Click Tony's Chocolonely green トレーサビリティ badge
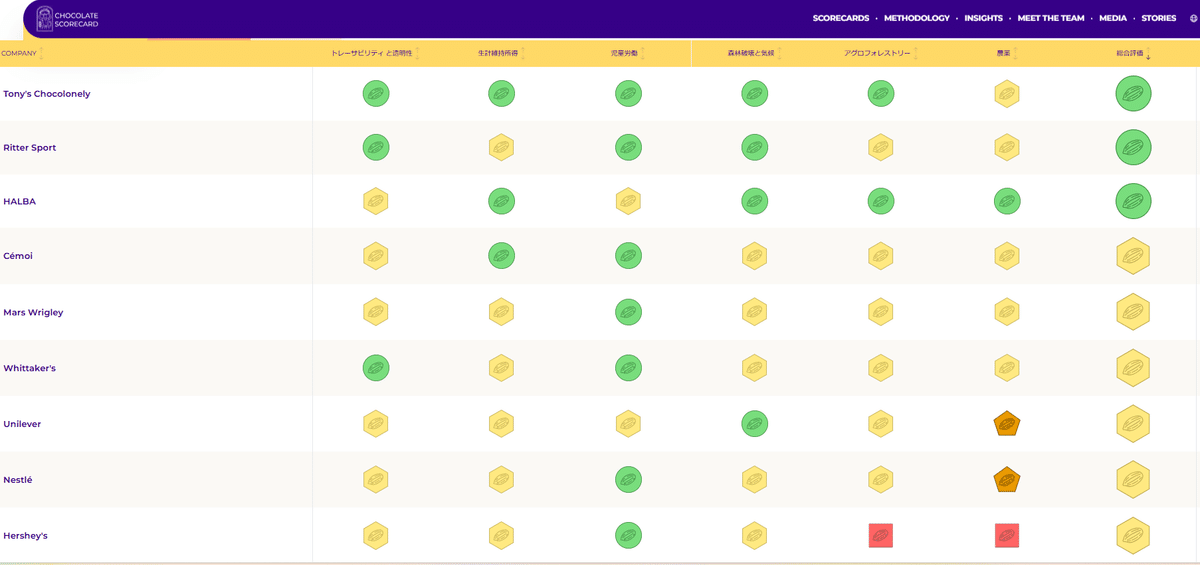The image size is (1200, 565). point(376,94)
